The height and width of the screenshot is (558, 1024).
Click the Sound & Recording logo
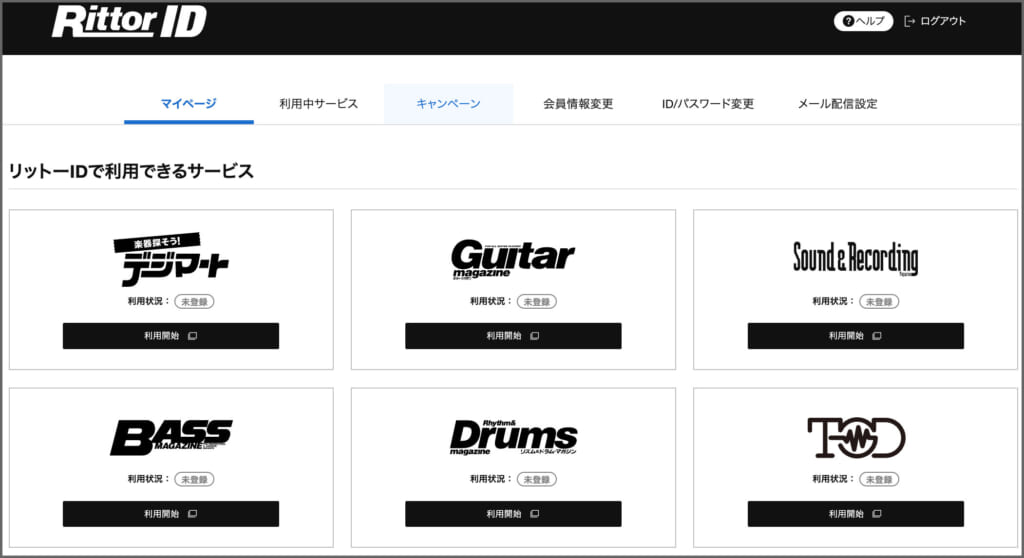855,258
